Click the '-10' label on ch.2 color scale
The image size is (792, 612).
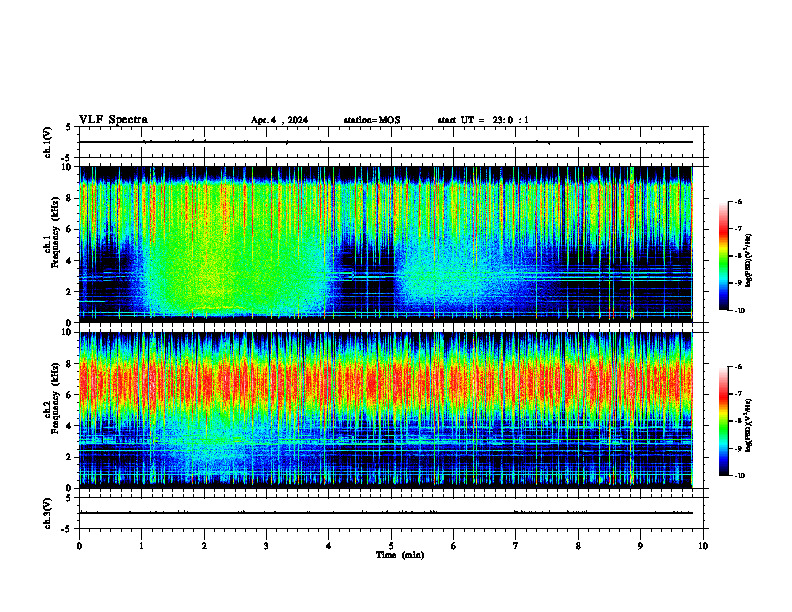[739, 476]
